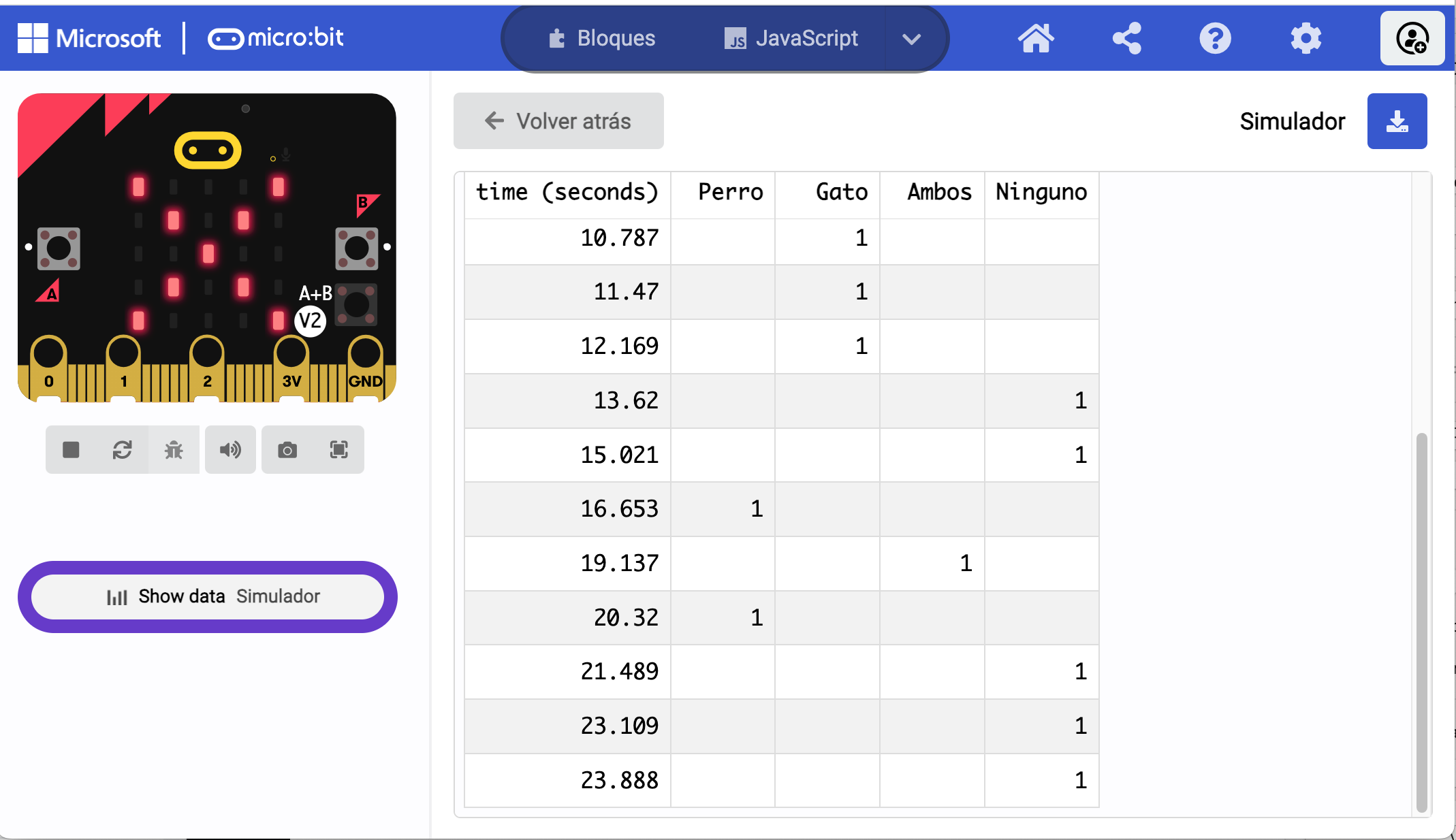
Task: Open the debug mode (bug icon)
Action: [x=174, y=449]
